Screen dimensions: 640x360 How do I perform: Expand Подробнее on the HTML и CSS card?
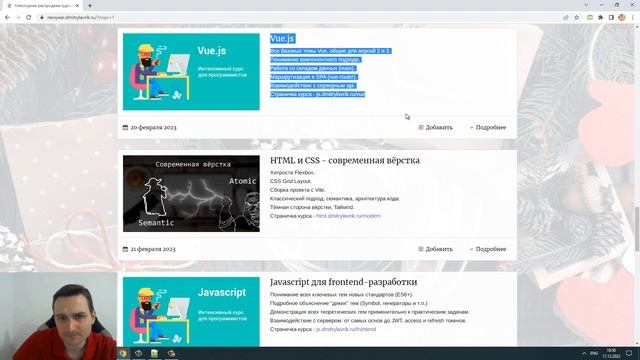point(488,249)
